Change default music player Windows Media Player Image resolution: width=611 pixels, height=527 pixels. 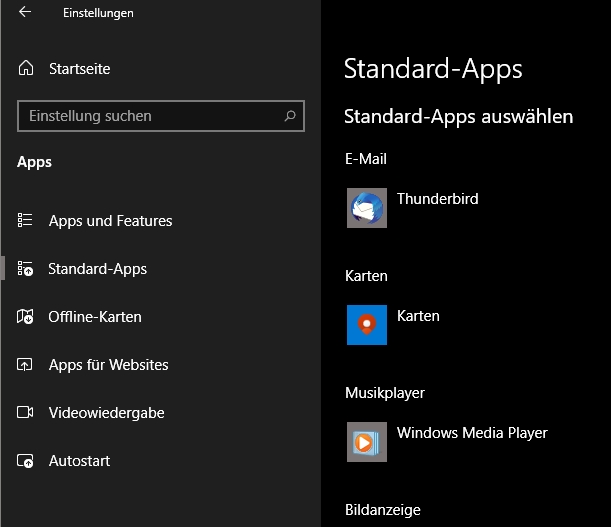coord(472,433)
